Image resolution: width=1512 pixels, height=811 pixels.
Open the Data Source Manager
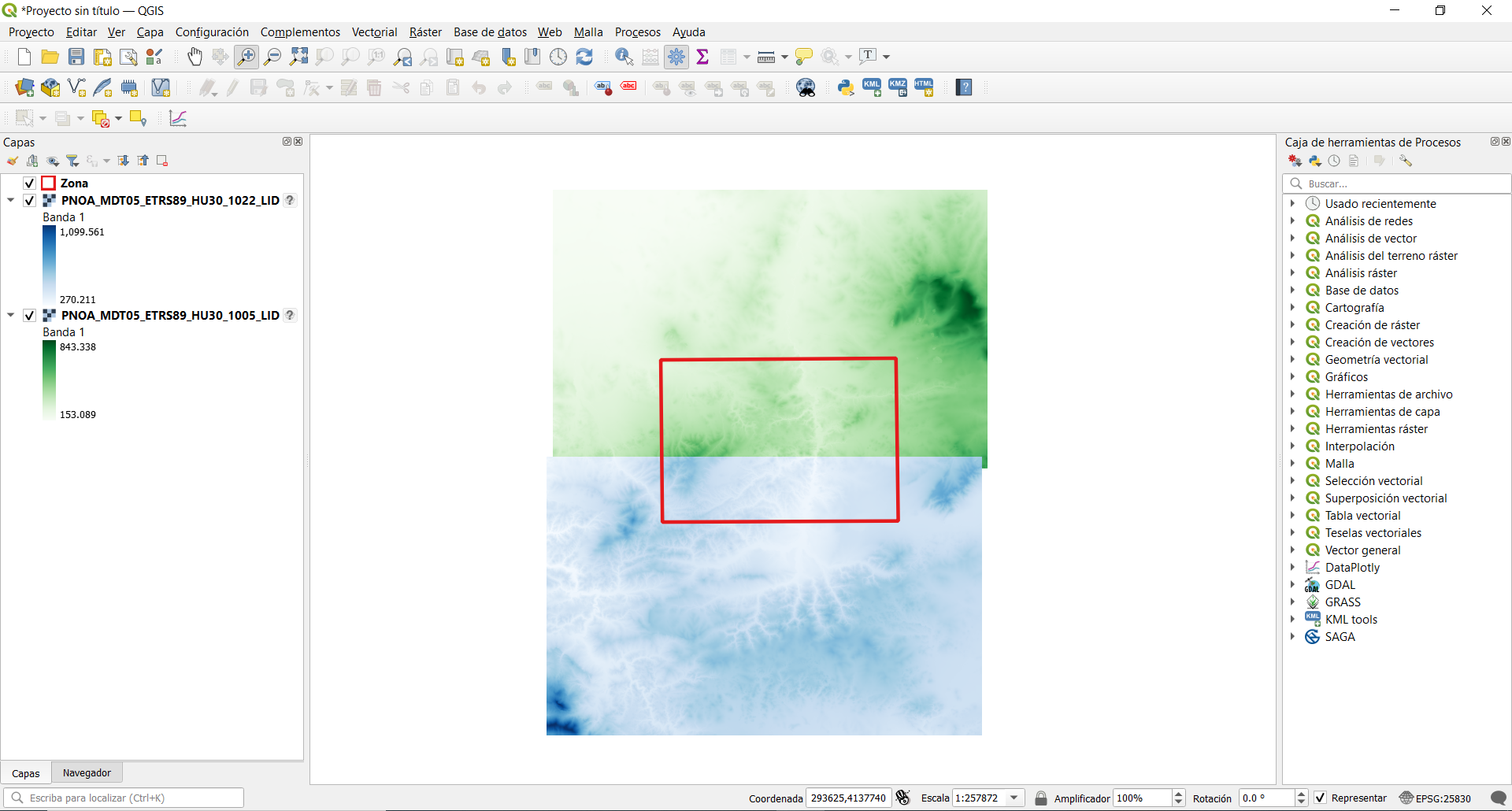(x=24, y=87)
